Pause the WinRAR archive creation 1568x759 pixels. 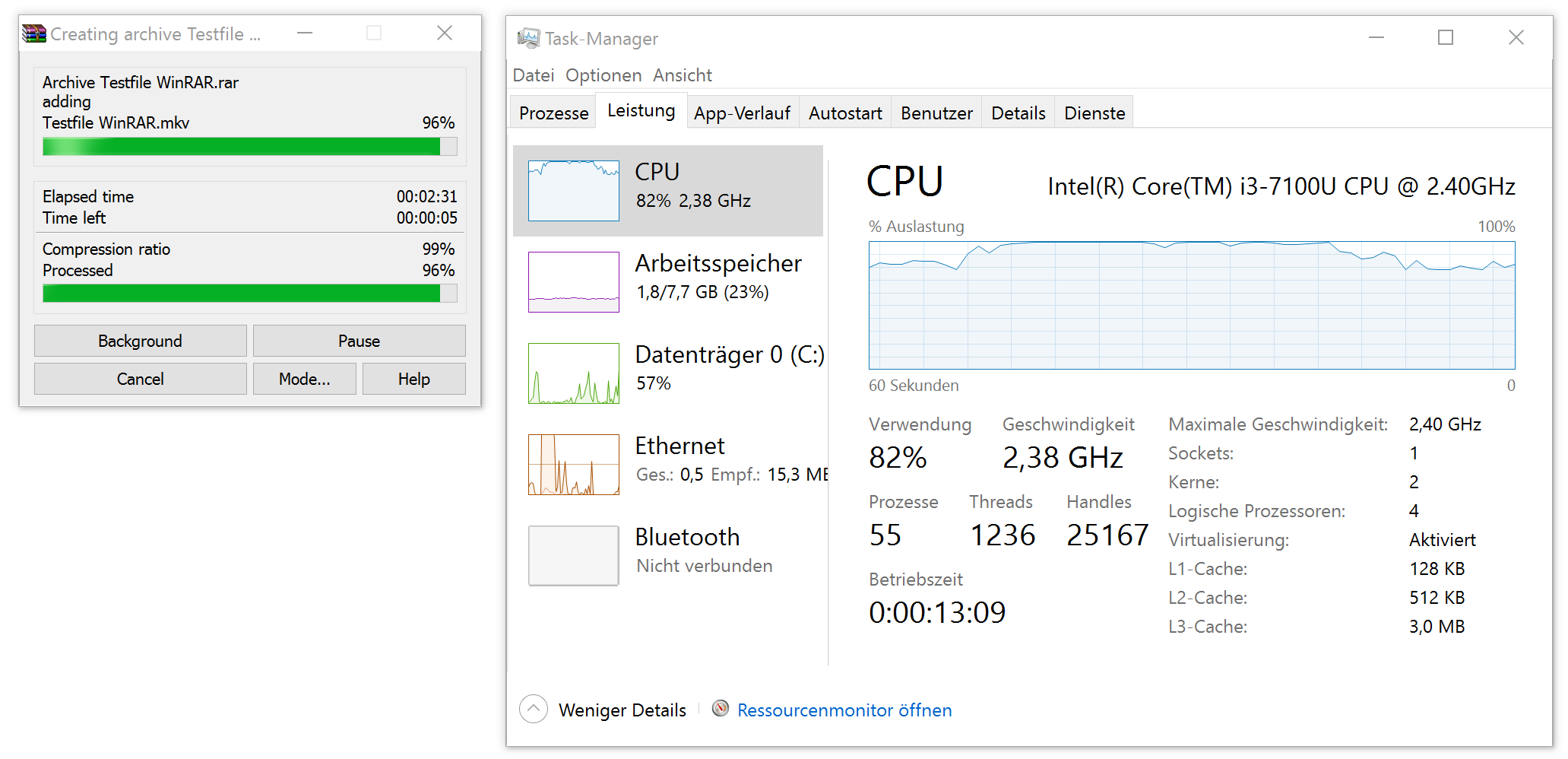click(360, 341)
